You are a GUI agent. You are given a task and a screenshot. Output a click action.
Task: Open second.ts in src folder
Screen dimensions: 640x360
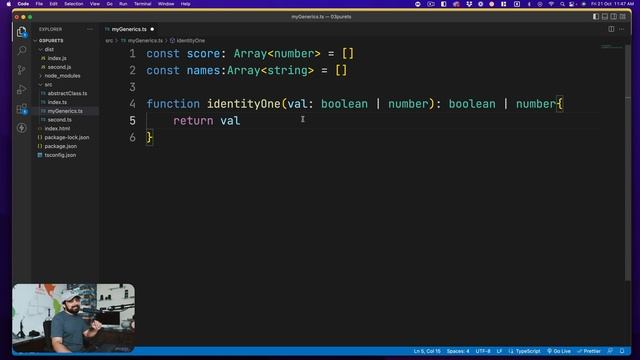click(60, 120)
